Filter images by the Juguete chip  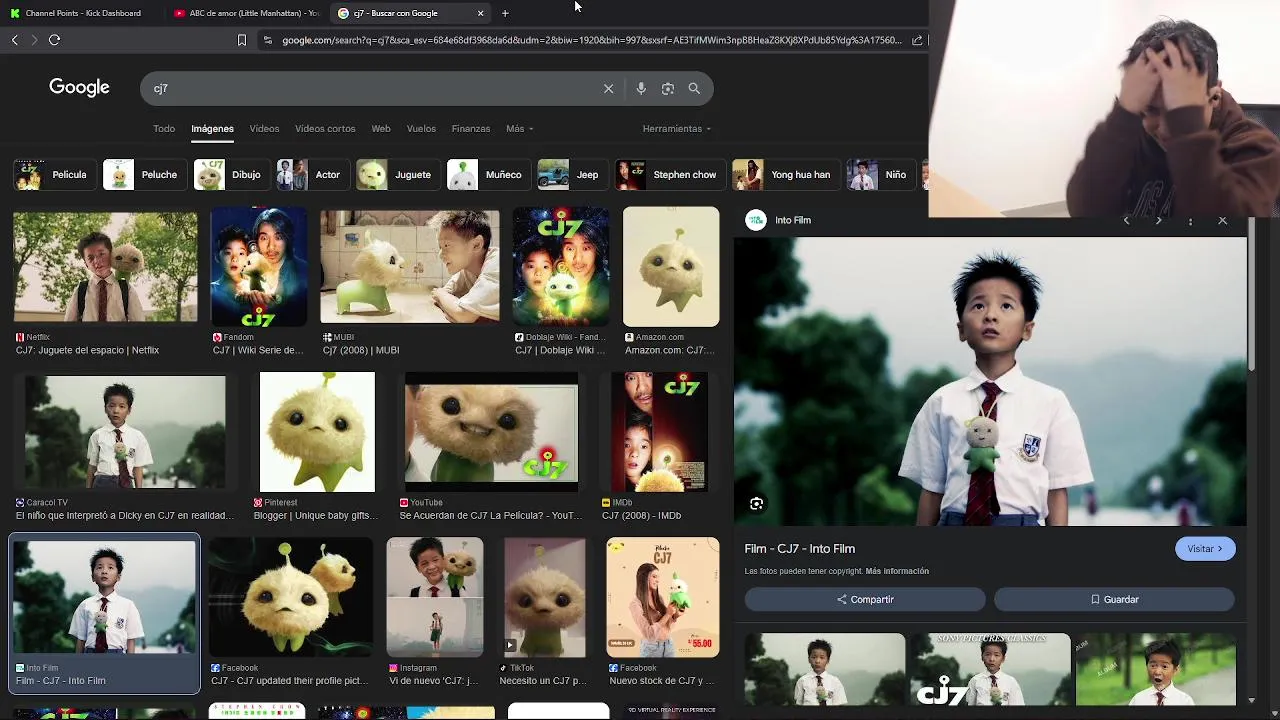(x=397, y=174)
